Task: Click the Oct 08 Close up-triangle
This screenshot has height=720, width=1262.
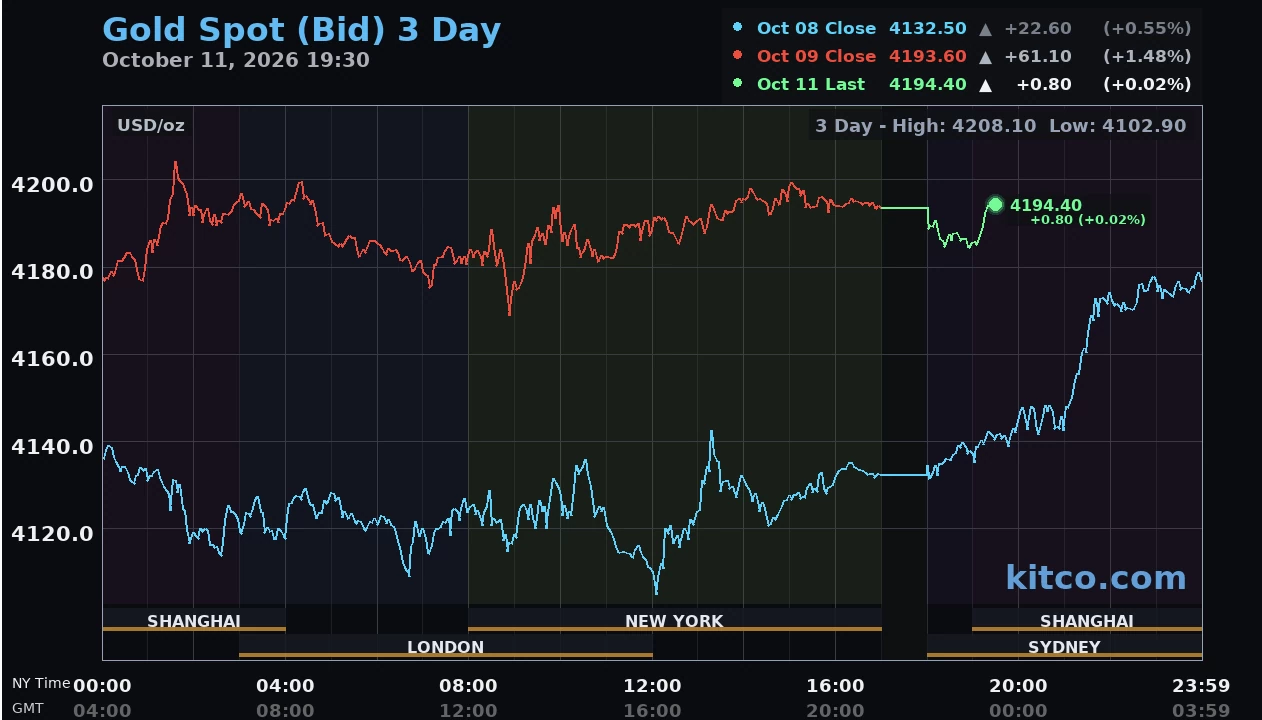Action: coord(985,29)
